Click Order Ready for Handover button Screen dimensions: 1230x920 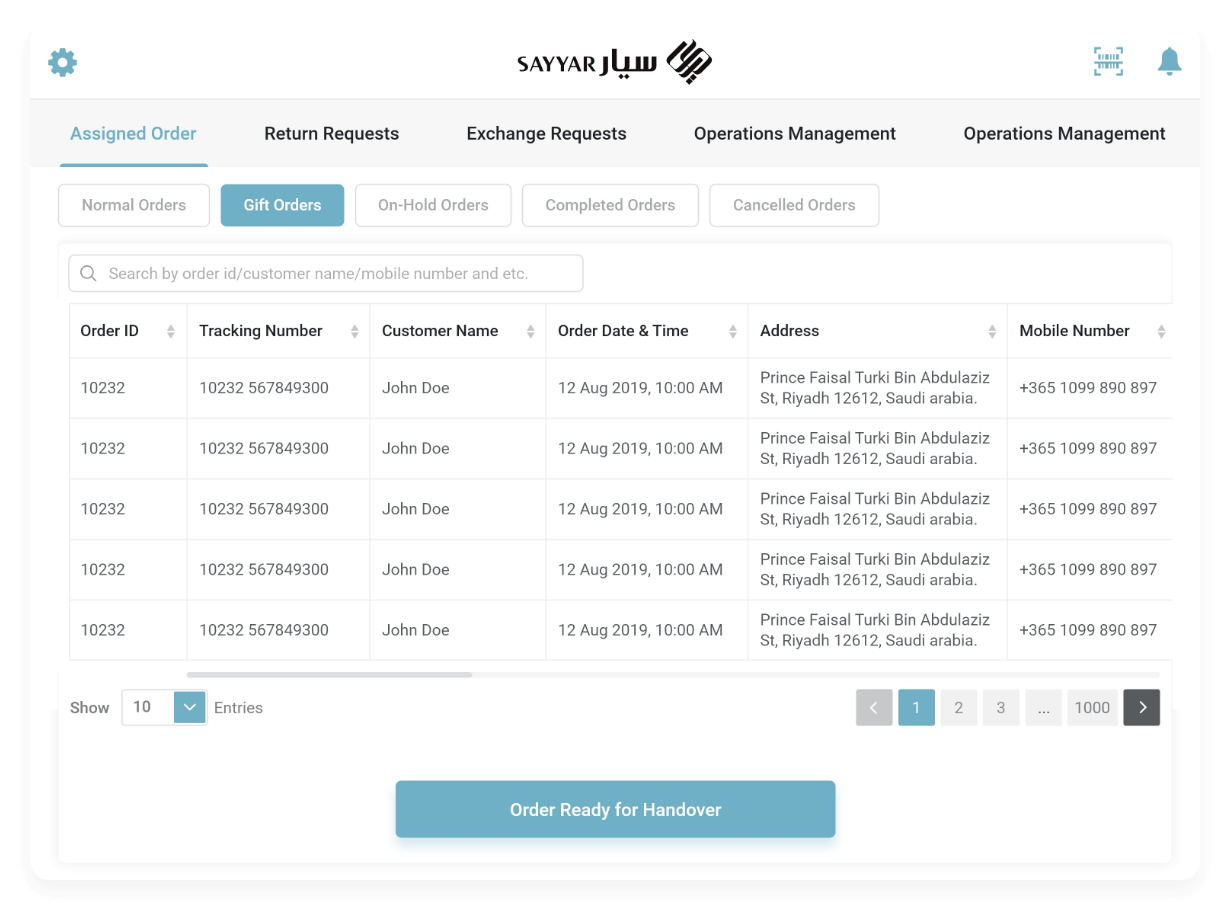tap(615, 809)
